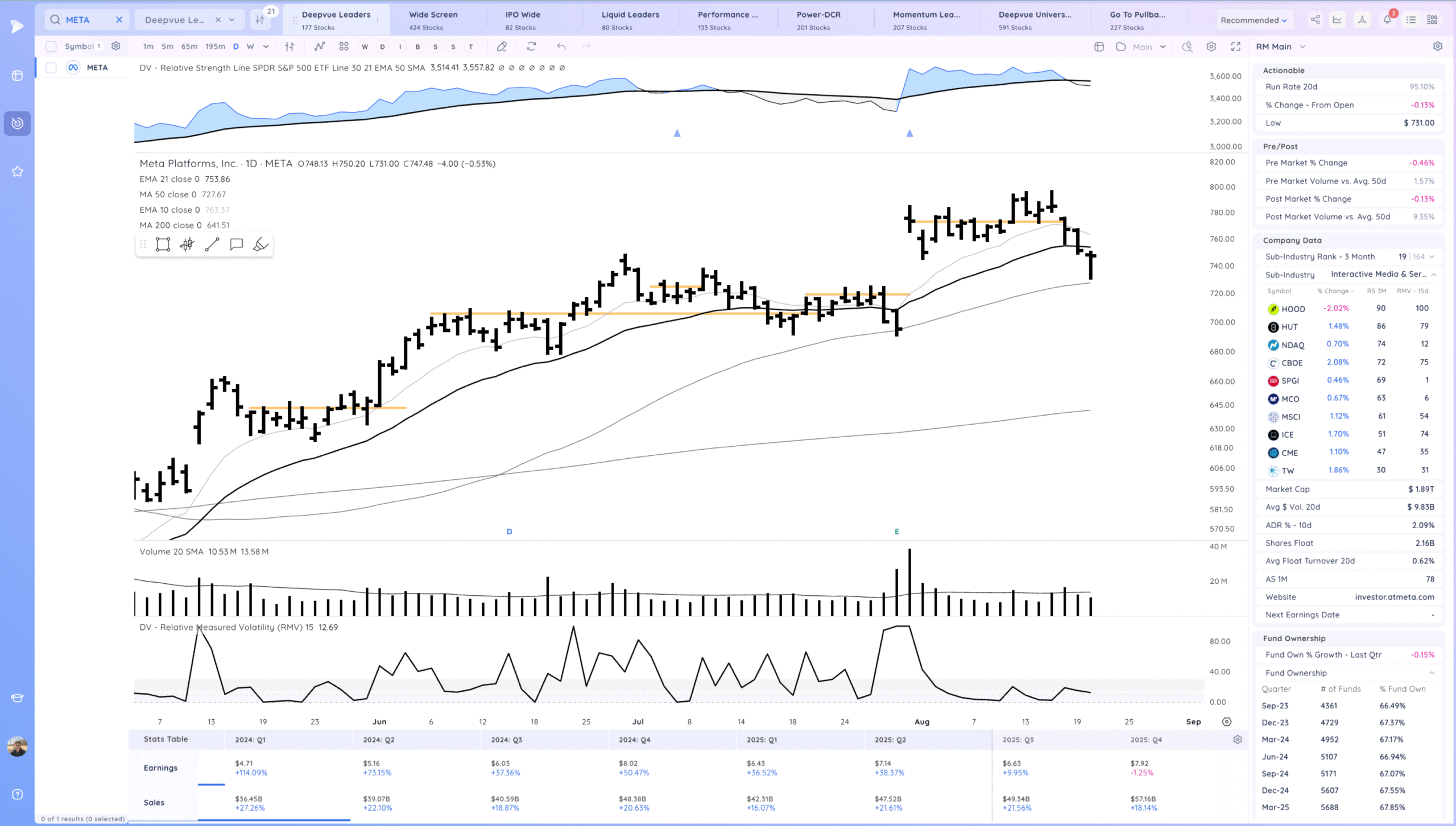Click the undo arrow in chart toolbar
This screenshot has width=1456, height=826.
point(561,47)
